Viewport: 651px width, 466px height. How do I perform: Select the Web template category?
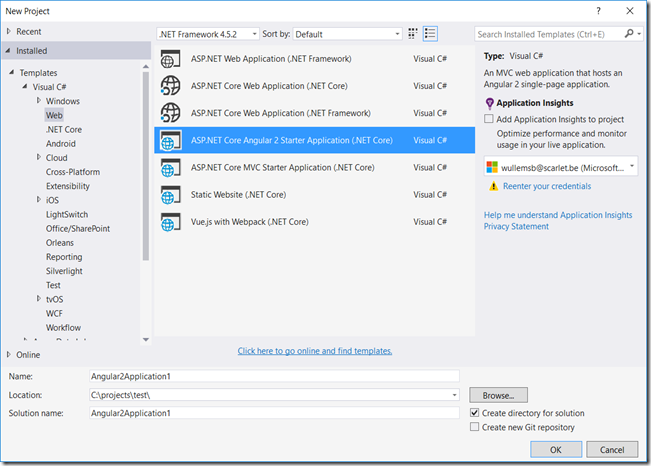[x=54, y=115]
